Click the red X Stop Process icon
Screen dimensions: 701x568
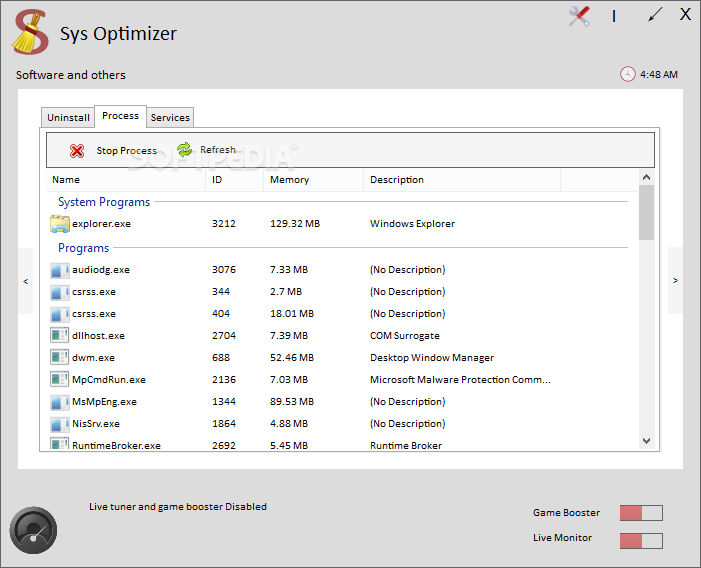tap(77, 151)
